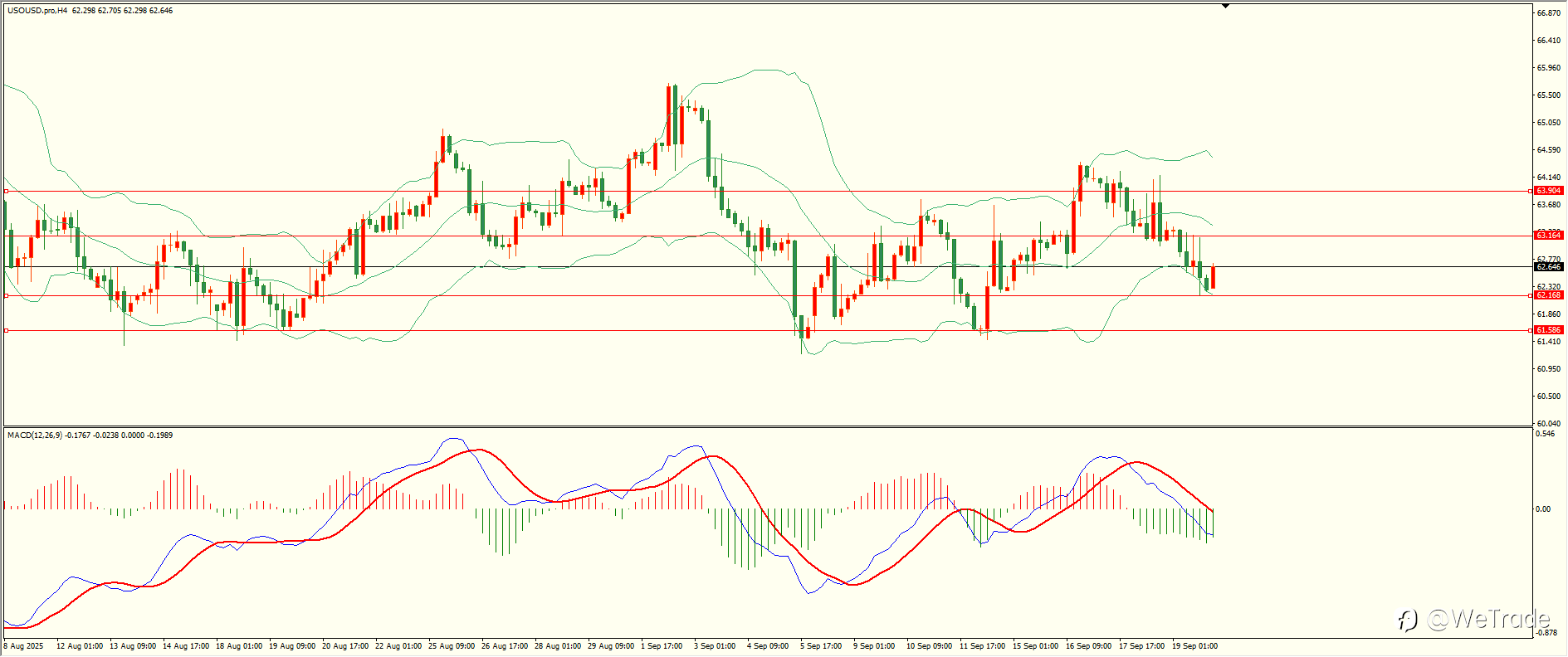Viewport: 1568px width, 657px height.
Task: Click the 0.00 level on MACD scale
Action: [x=1543, y=509]
